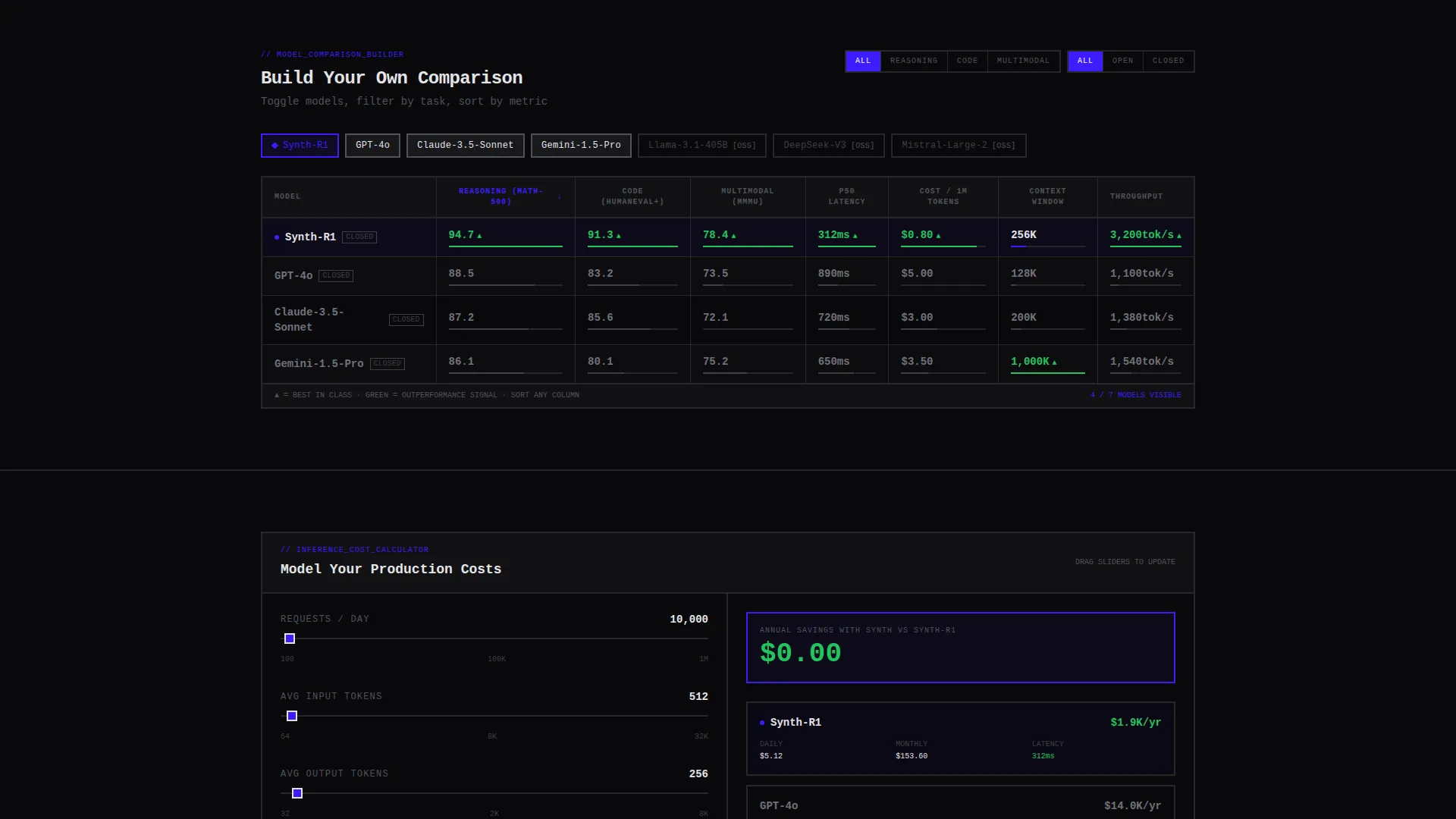Image resolution: width=1456 pixels, height=819 pixels.
Task: Click the CLOSED badge beside Synth-R1
Action: coord(359,237)
